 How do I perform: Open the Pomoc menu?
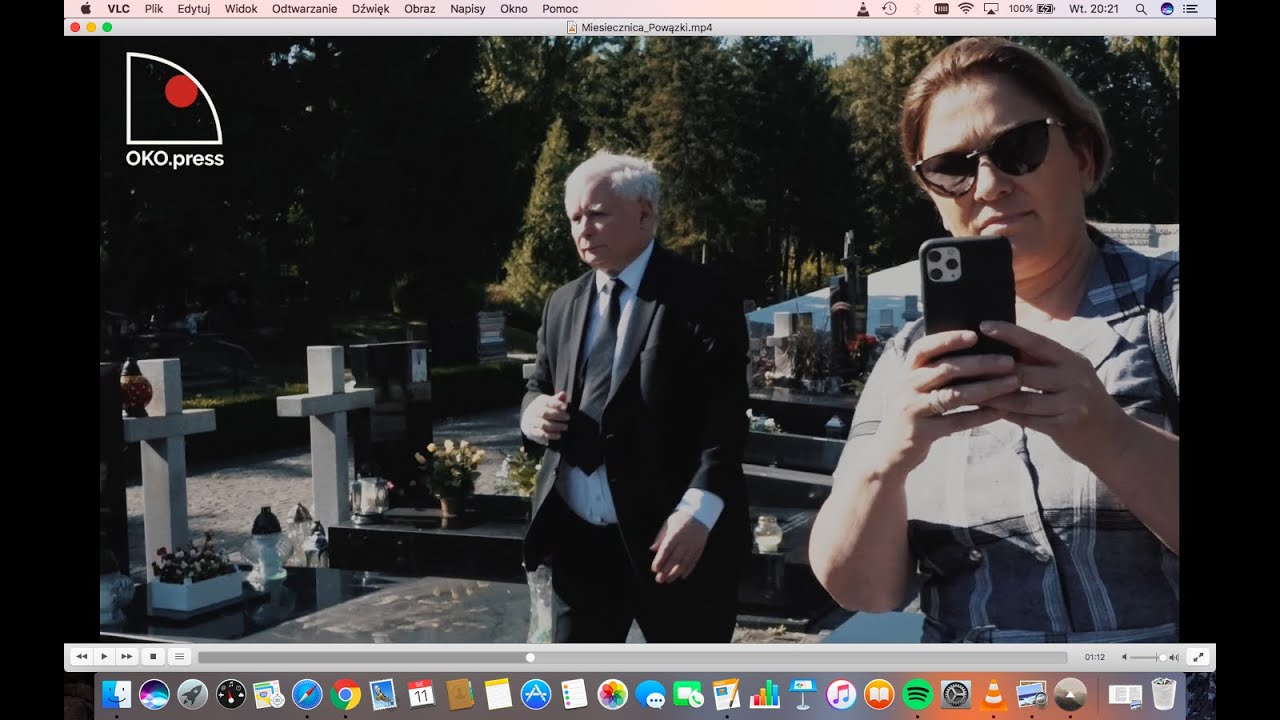click(560, 8)
